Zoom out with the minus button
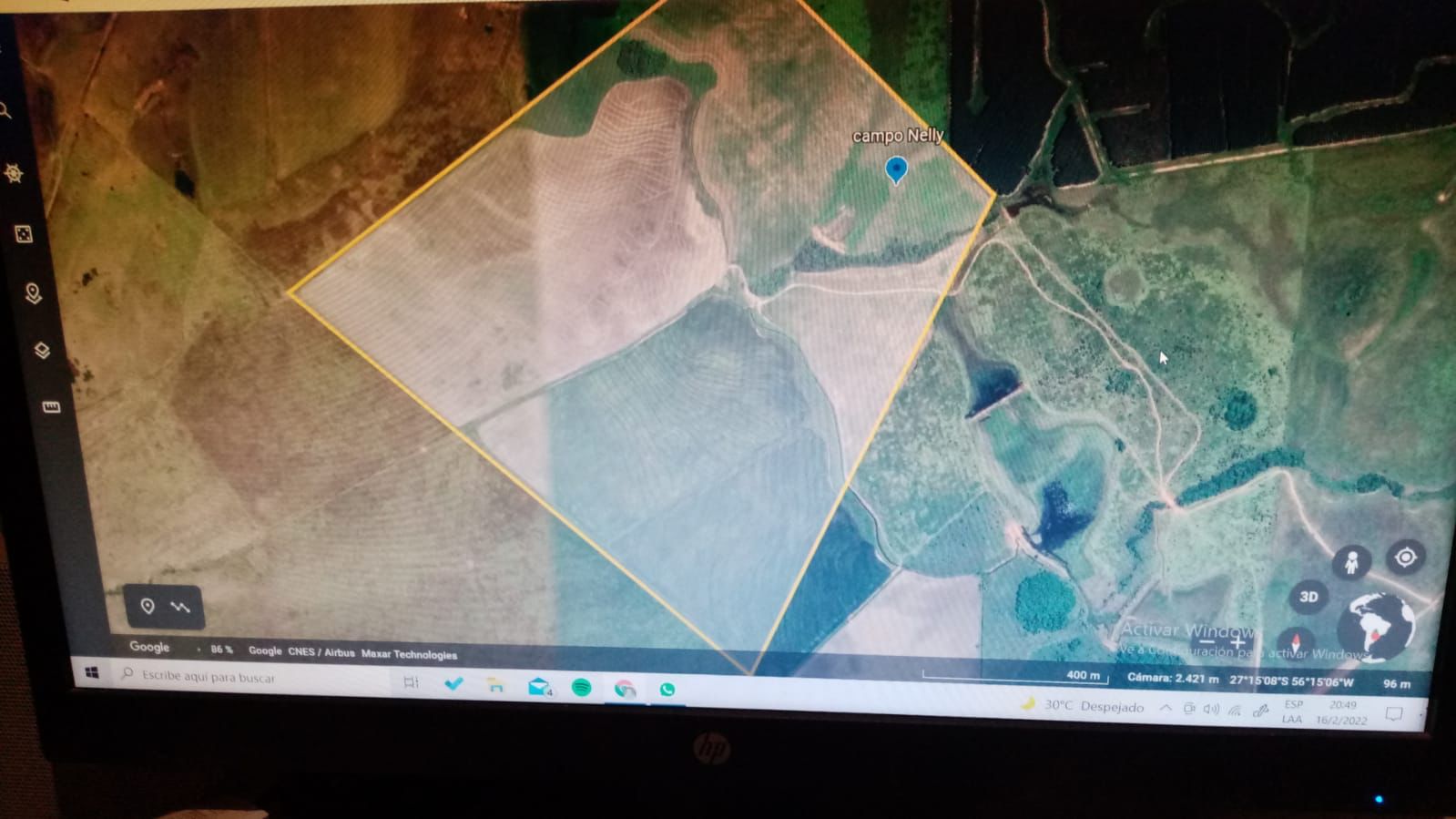Image resolution: width=1456 pixels, height=819 pixels. [x=1207, y=643]
